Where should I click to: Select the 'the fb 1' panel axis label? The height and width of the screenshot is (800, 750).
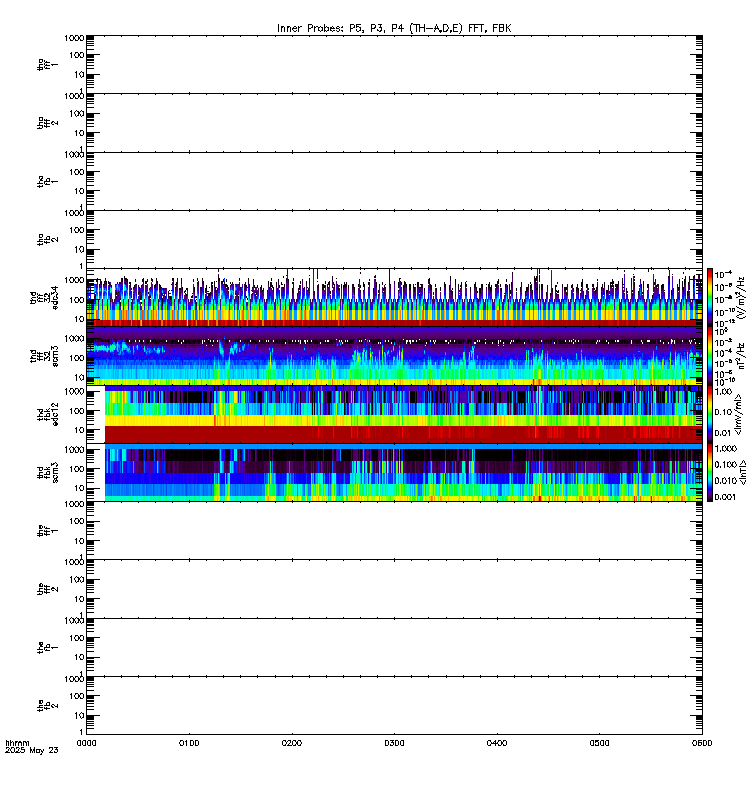[47, 647]
